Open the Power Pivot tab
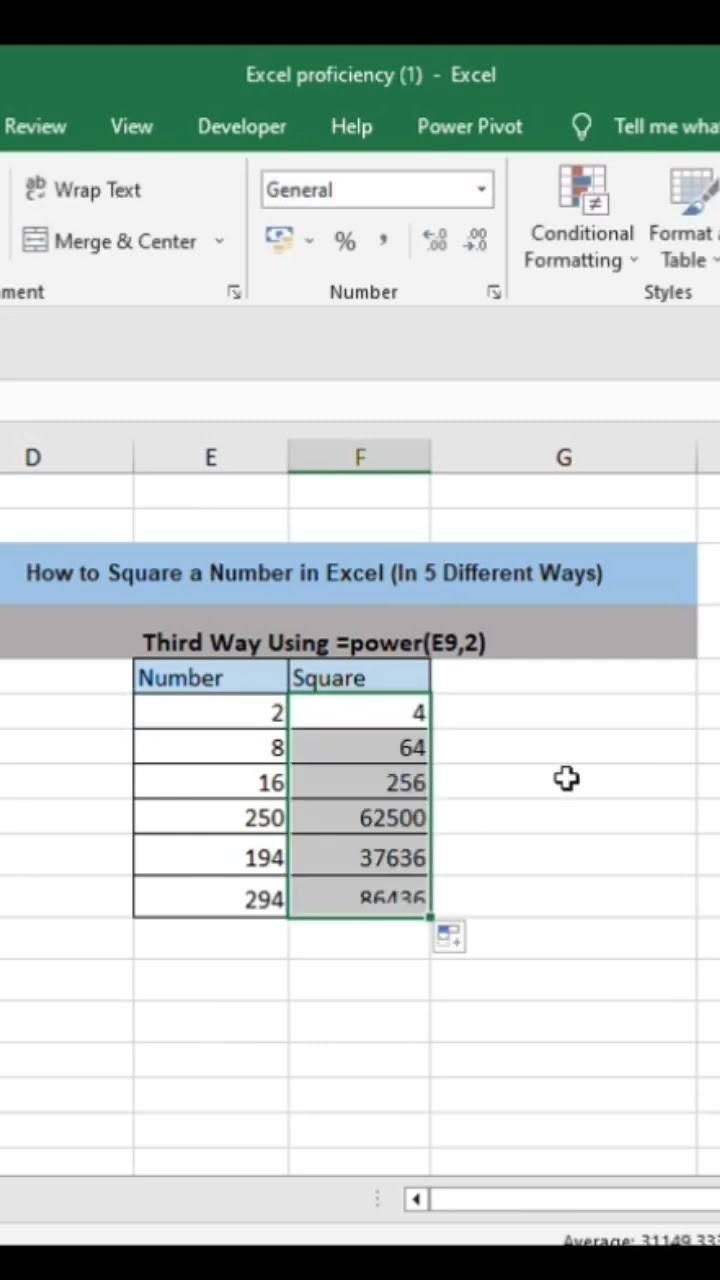 tap(470, 126)
